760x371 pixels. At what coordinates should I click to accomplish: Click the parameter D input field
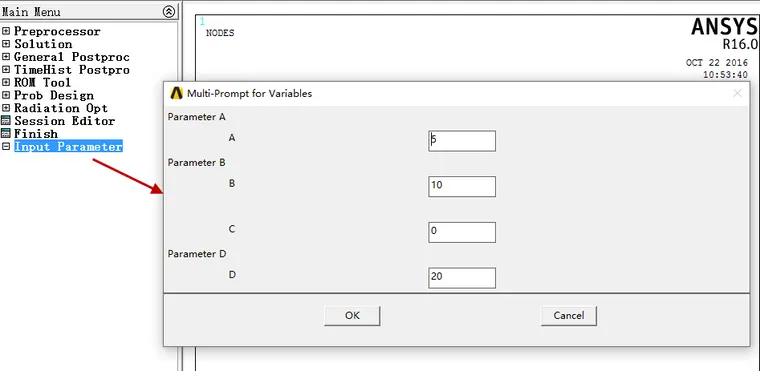point(462,277)
